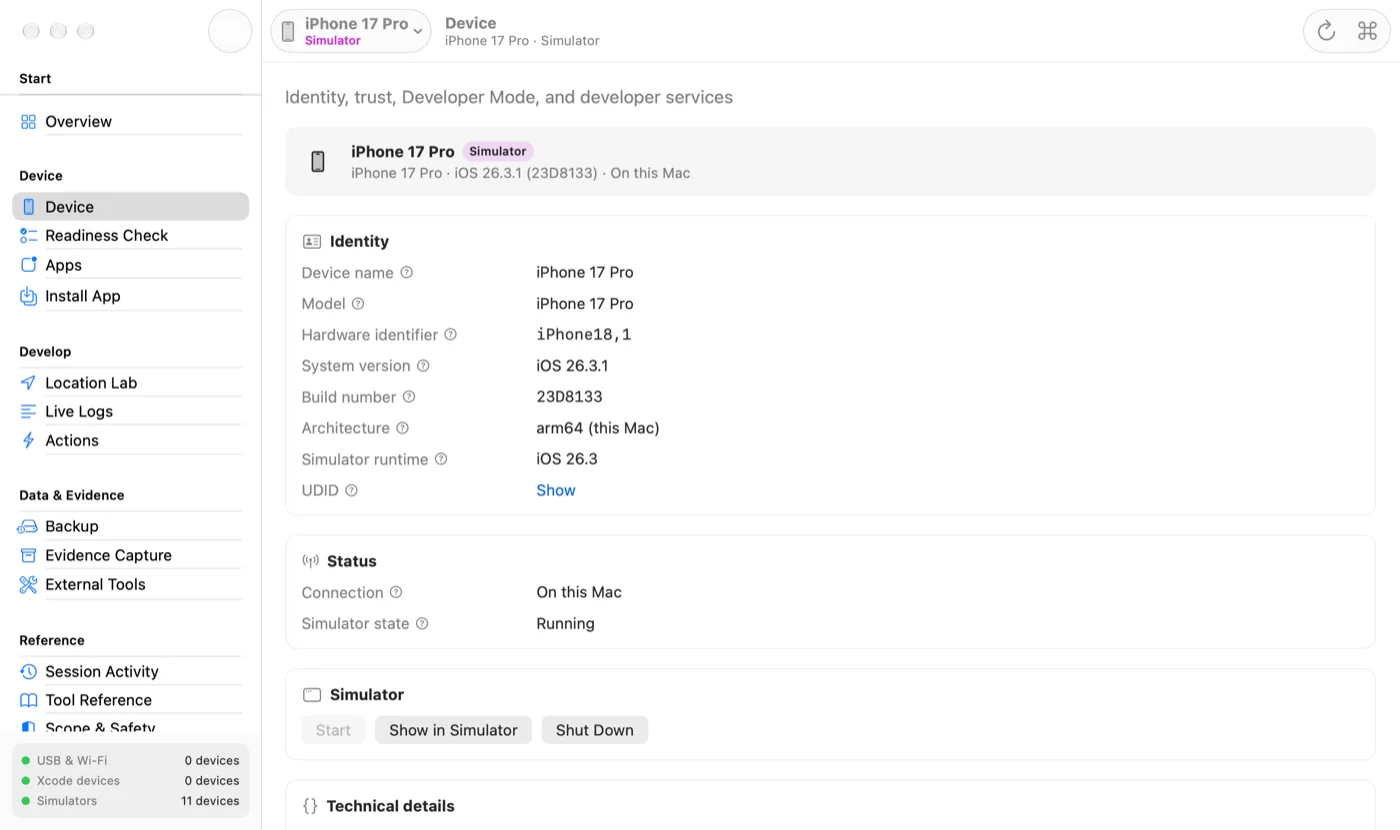Click the Overview grid icon in the sidebar
The image size is (1400, 830).
tap(28, 122)
